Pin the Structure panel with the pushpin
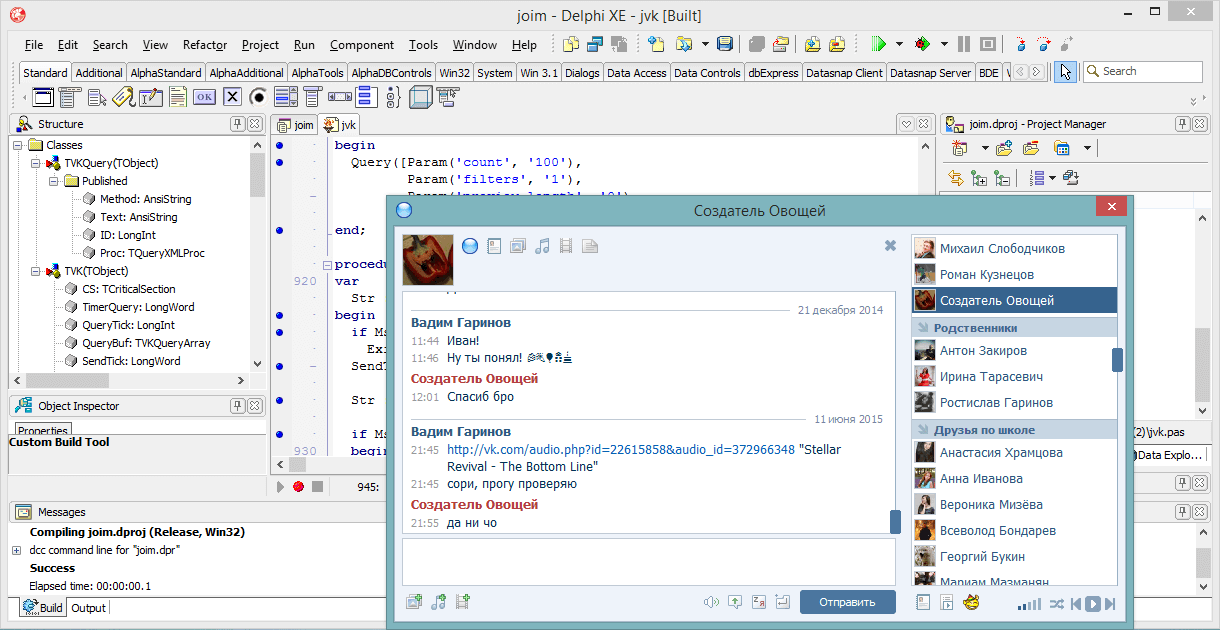Viewport: 1220px width, 630px height. (237, 124)
